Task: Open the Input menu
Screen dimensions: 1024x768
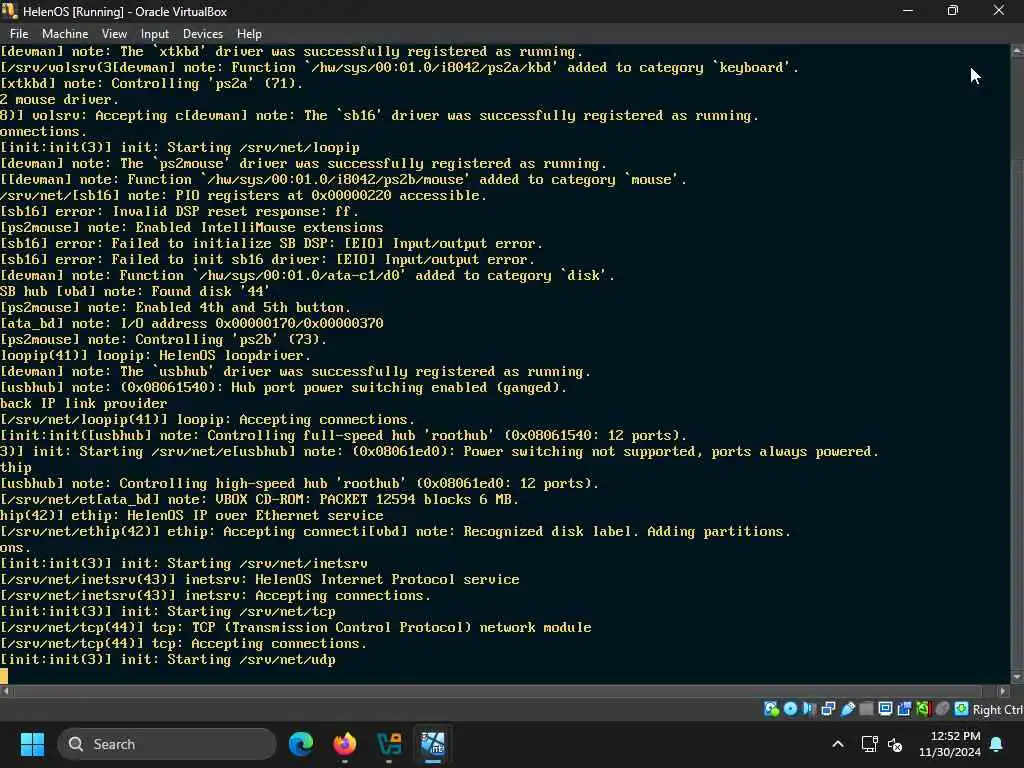Action: pyautogui.click(x=155, y=34)
